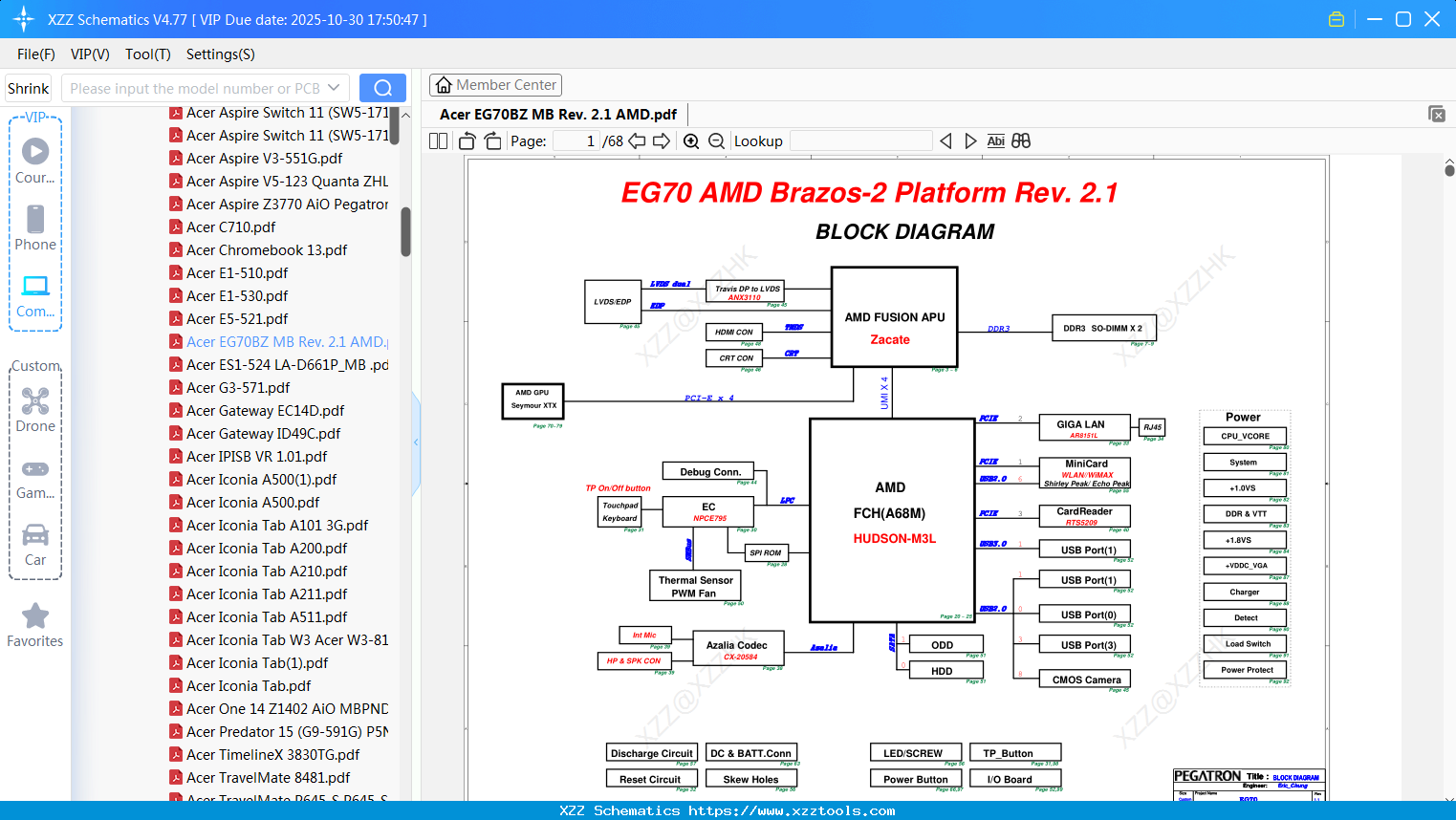Open Acer Gateway ID49C.pdf
This screenshot has height=820, width=1456.
[263, 434]
